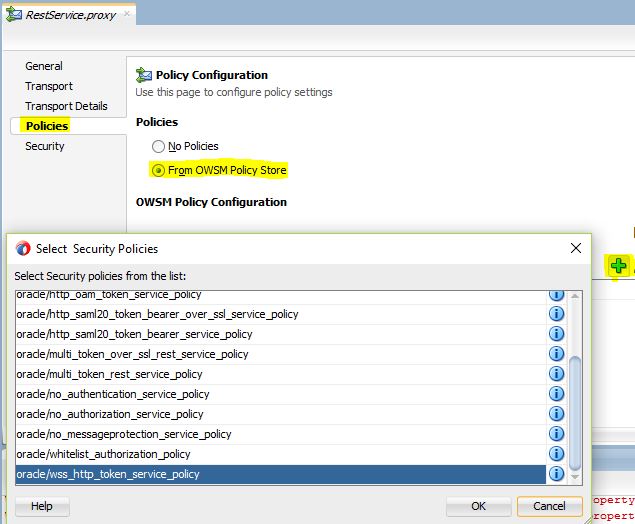Select the No Policies radio button

click(x=158, y=146)
